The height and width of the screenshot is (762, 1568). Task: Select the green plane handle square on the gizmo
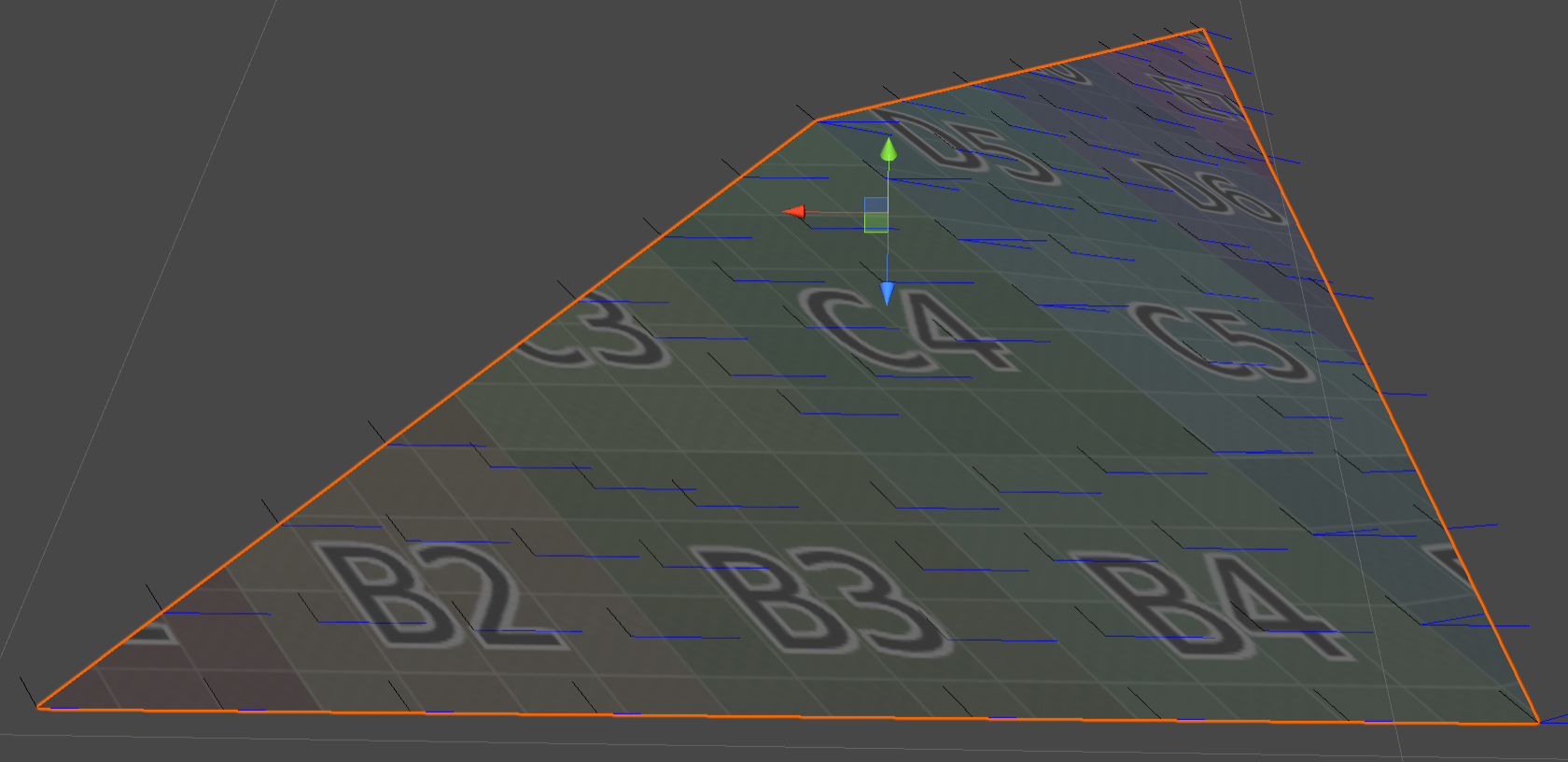(x=875, y=222)
